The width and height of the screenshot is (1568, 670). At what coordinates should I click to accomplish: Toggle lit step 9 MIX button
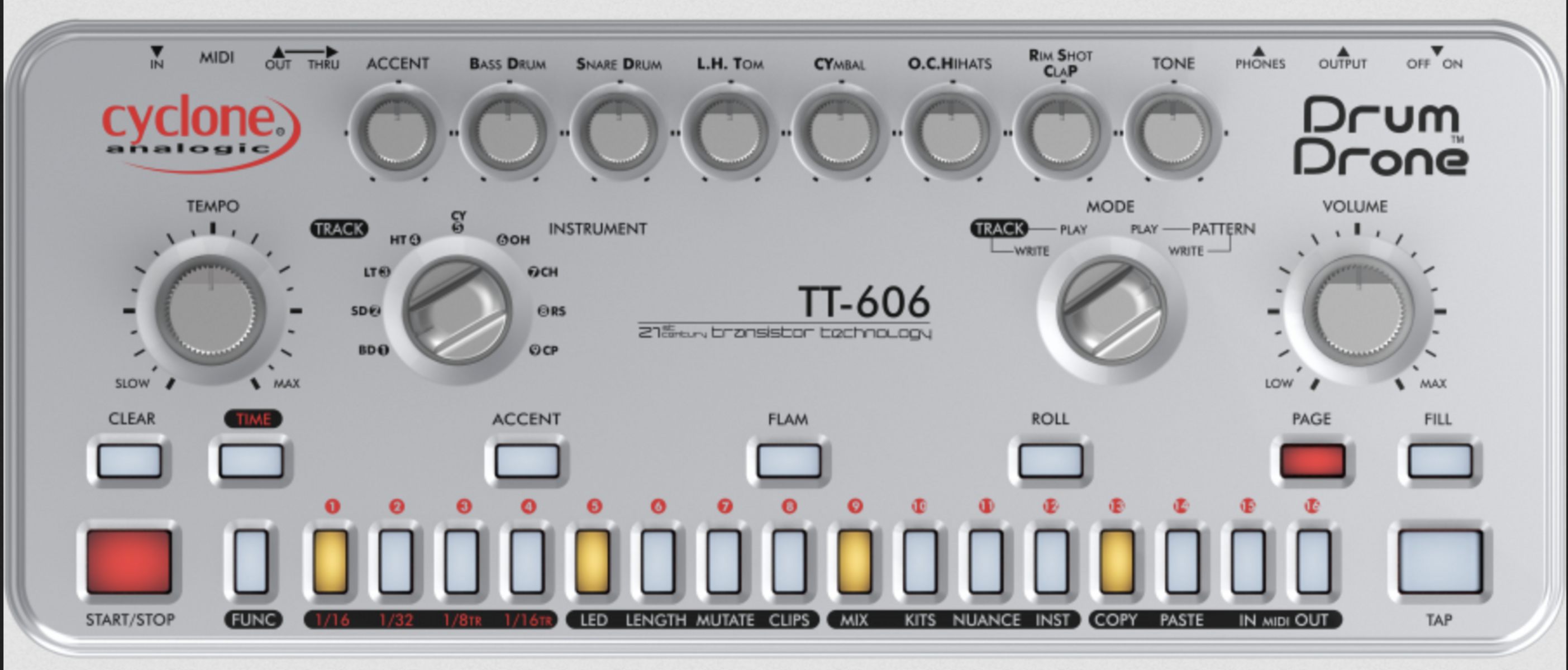click(x=855, y=561)
